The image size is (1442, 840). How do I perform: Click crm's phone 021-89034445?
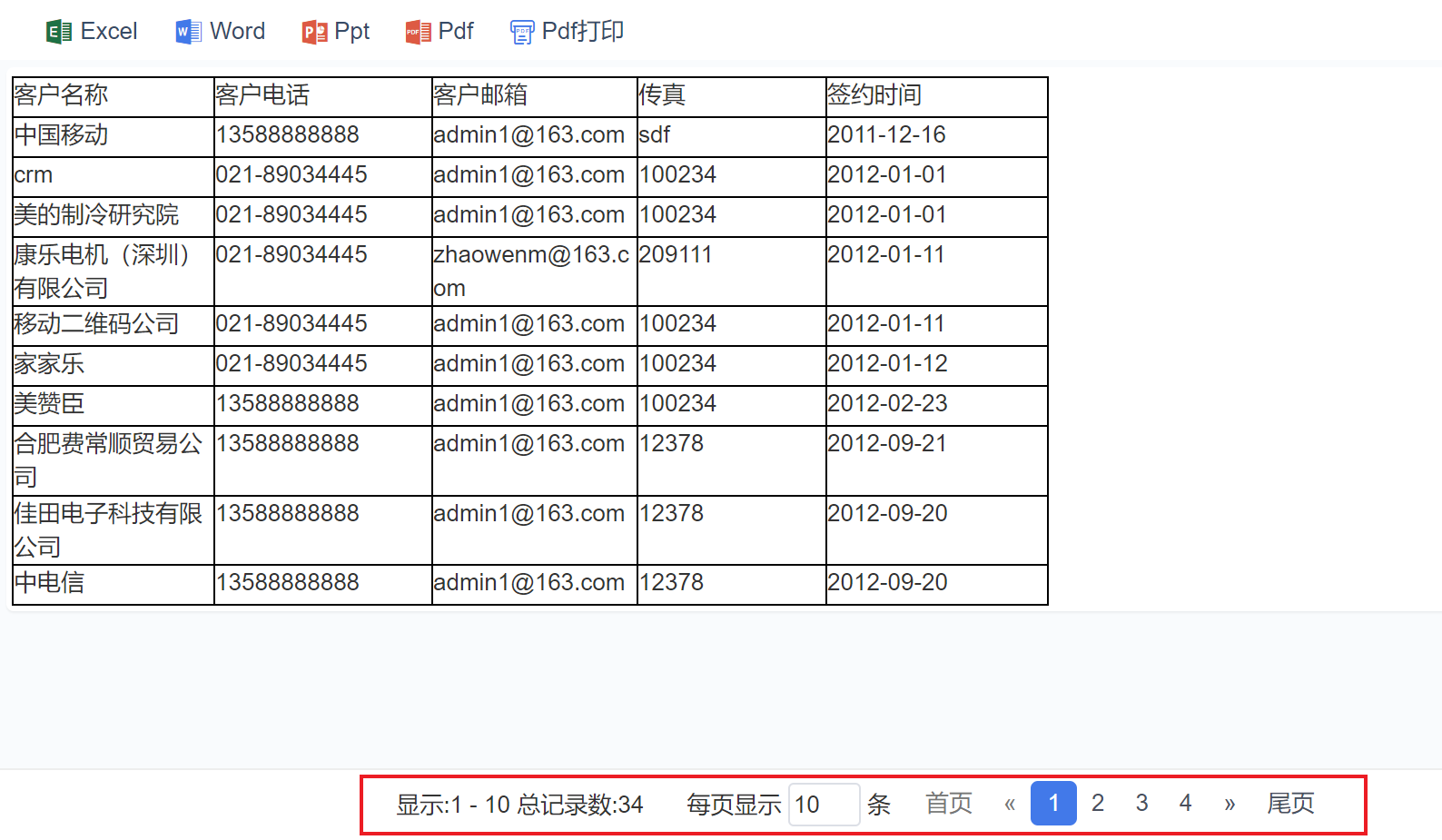(323, 177)
